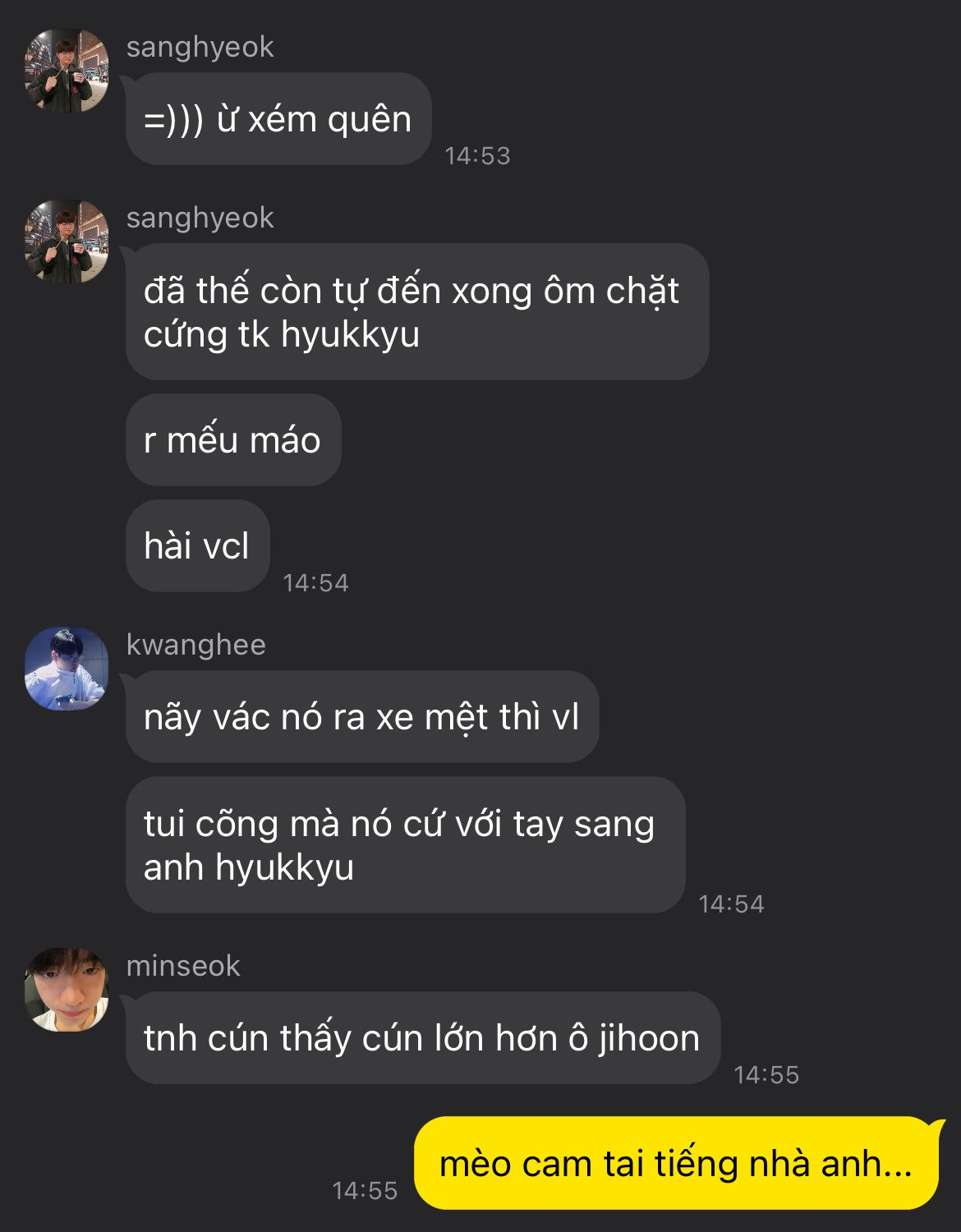Click the 14:53 timestamp

477,155
